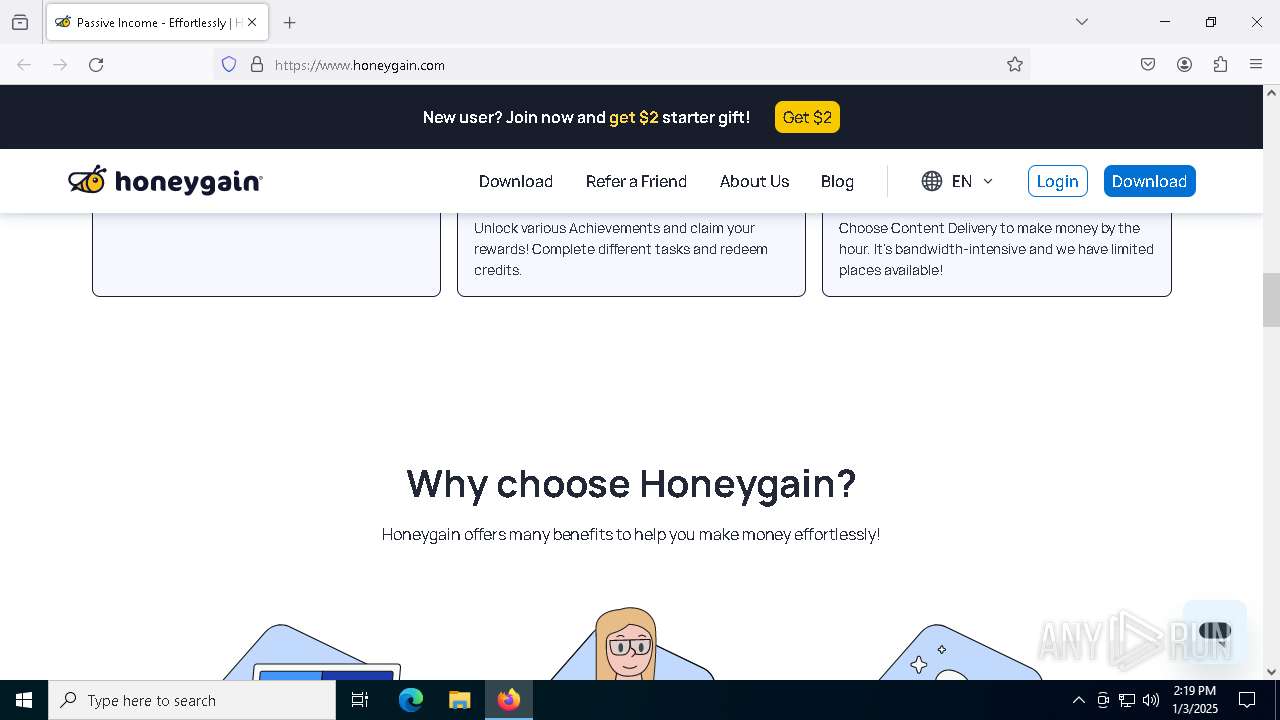Image resolution: width=1280 pixels, height=720 pixels.
Task: Open the chat widget button
Action: pos(1214,631)
